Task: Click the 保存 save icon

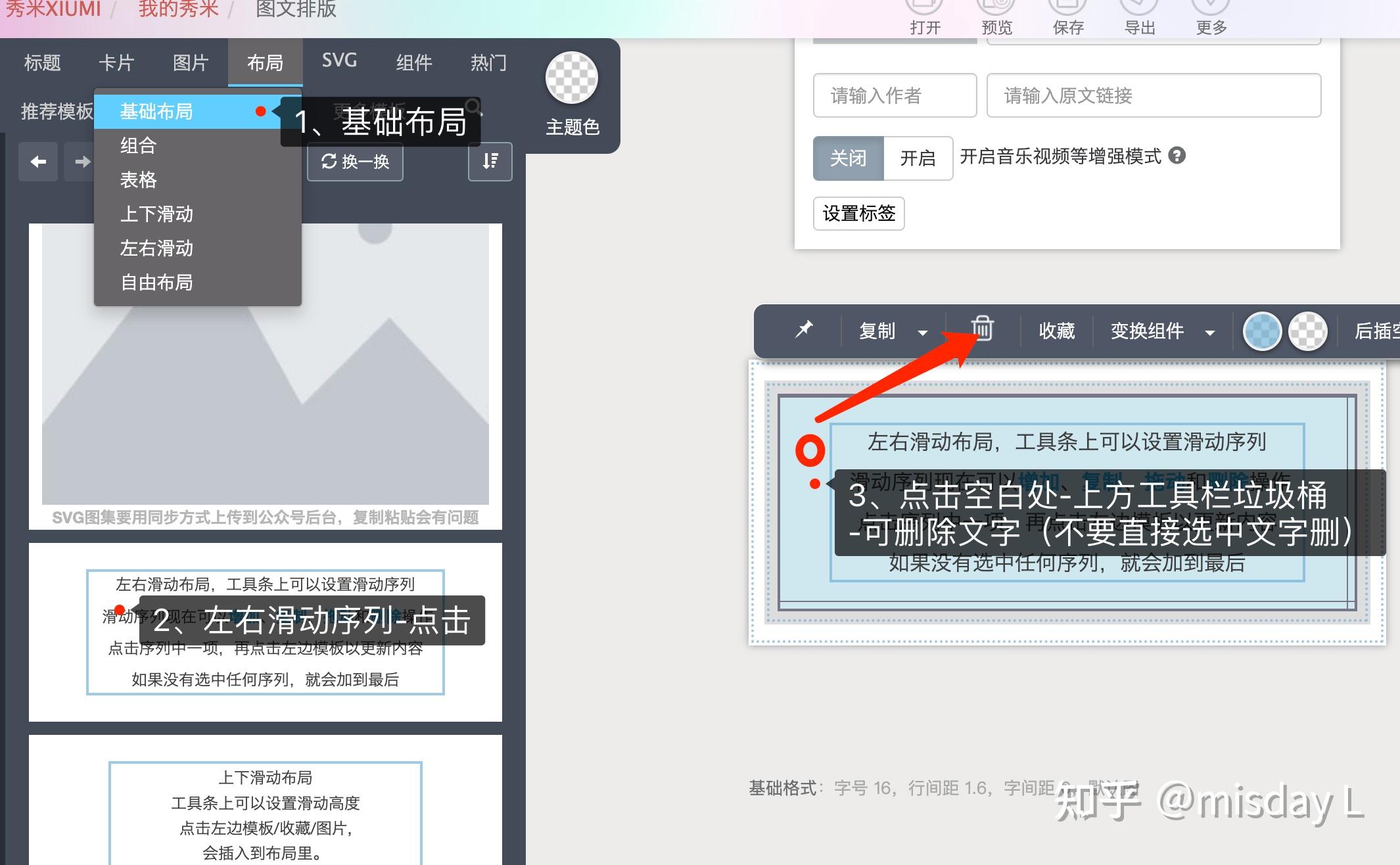Action: click(x=1068, y=7)
